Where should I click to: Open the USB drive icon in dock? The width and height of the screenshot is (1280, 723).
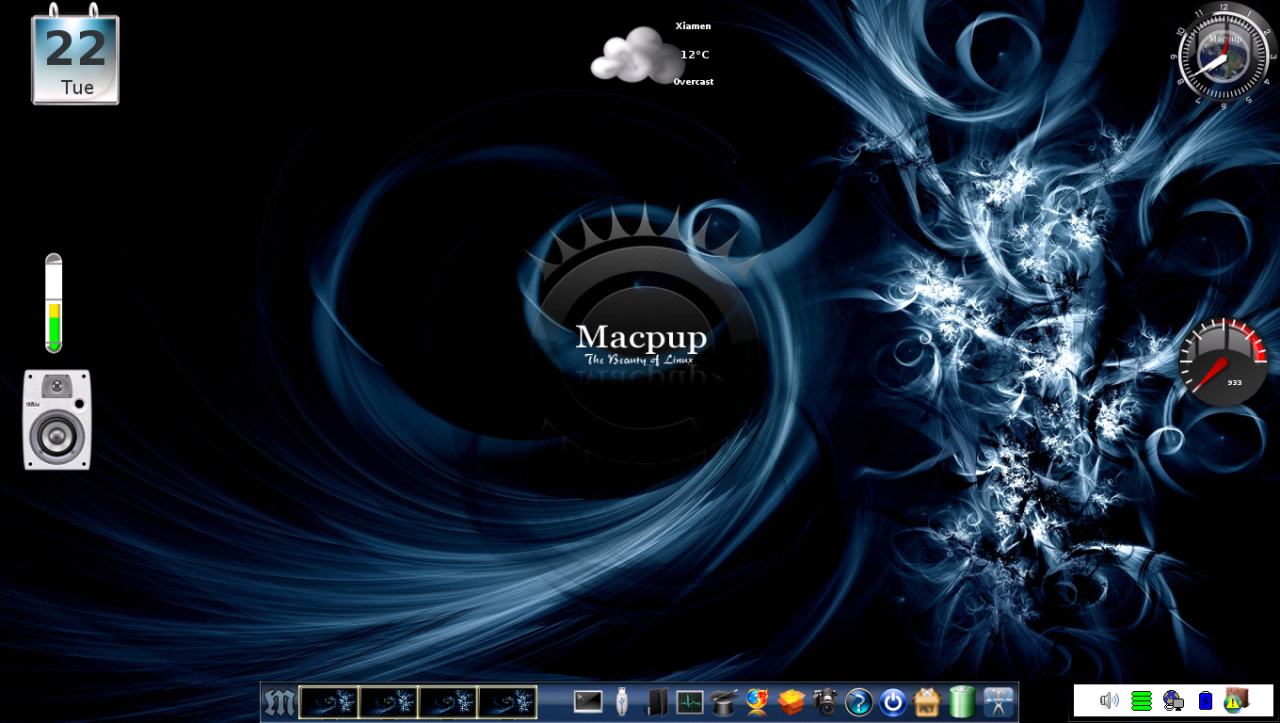click(x=622, y=702)
